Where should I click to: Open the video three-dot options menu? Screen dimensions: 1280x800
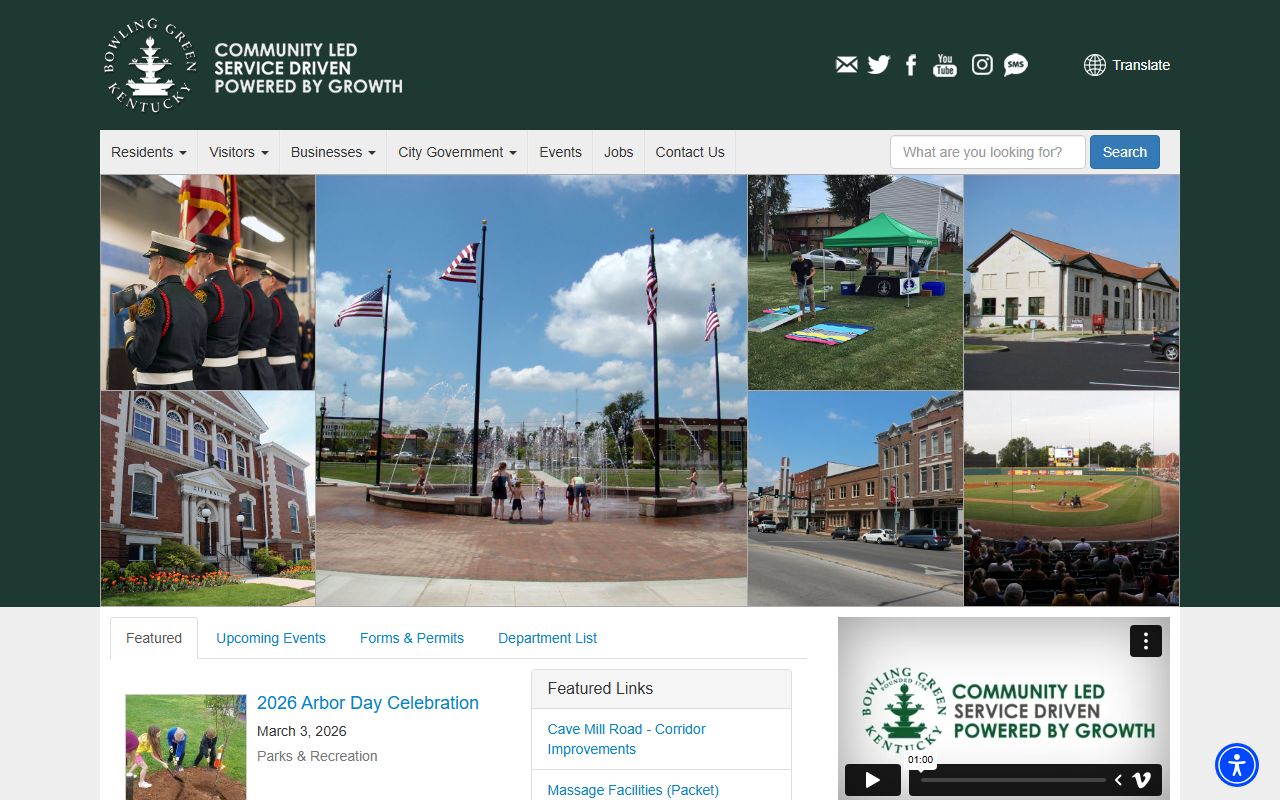(1146, 641)
